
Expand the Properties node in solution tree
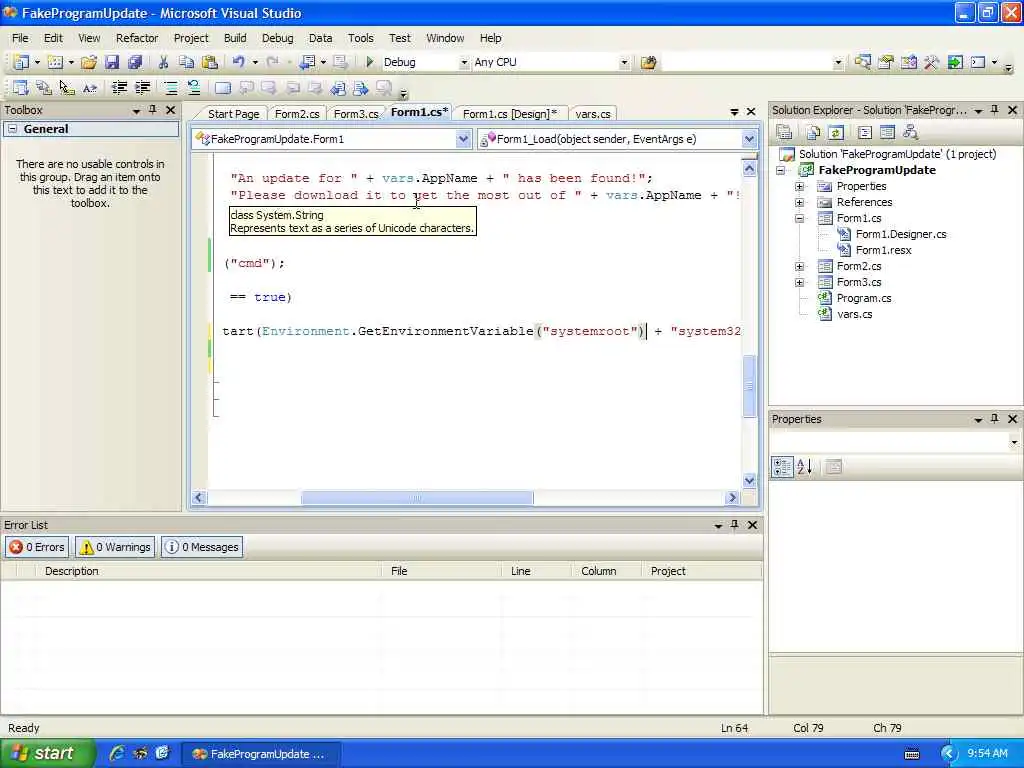pos(799,186)
